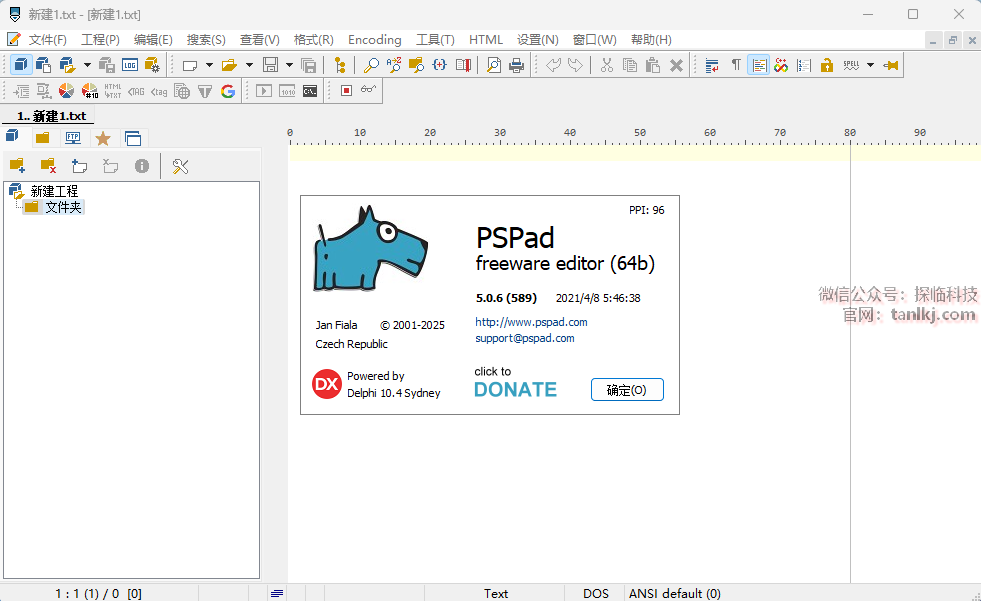Open the favorites star panel tab
The height and width of the screenshot is (601, 981).
(x=103, y=138)
